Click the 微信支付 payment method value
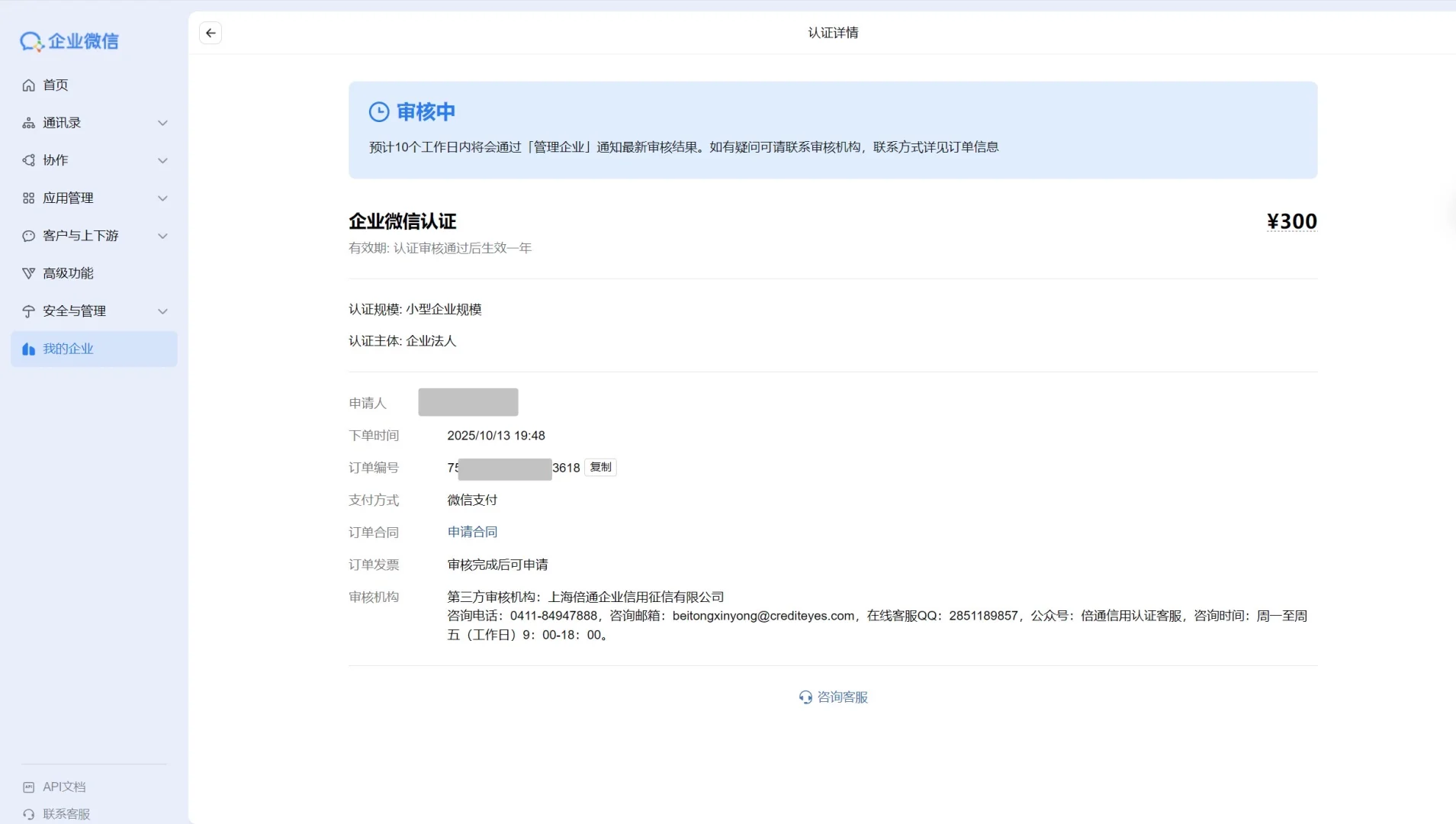The width and height of the screenshot is (1456, 824). pyautogui.click(x=472, y=501)
